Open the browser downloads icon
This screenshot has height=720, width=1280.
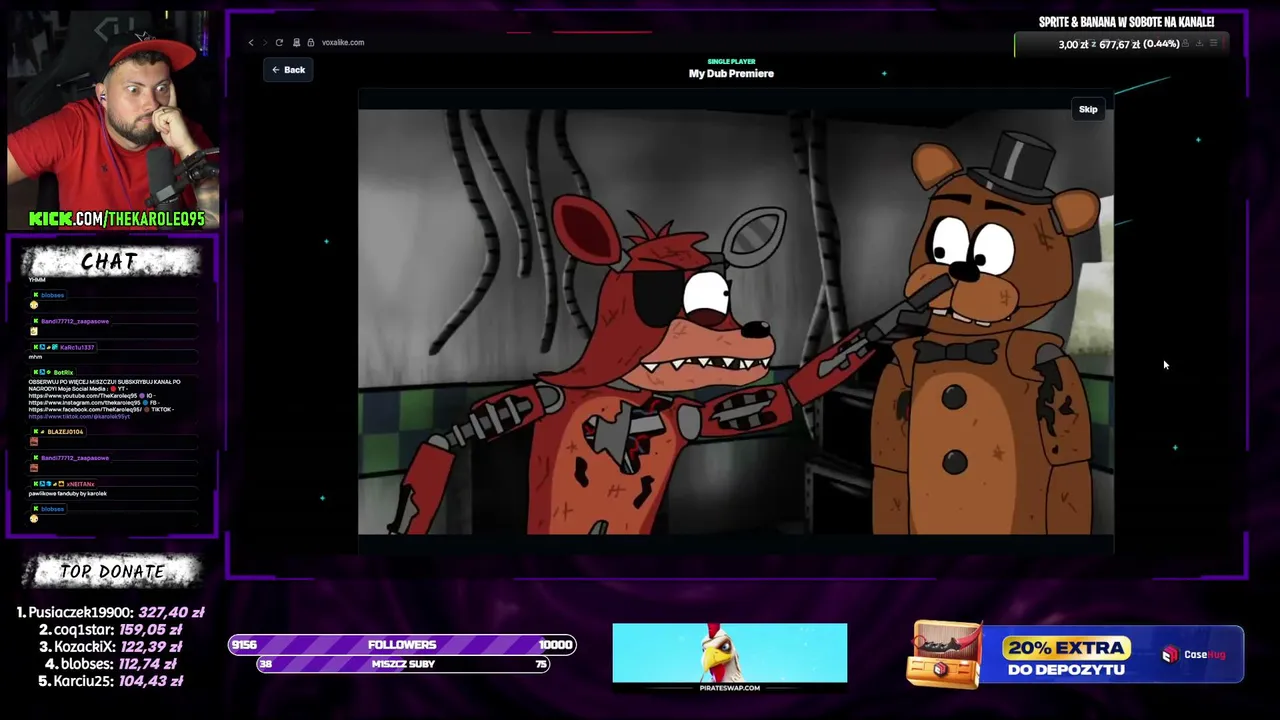pos(1200,43)
